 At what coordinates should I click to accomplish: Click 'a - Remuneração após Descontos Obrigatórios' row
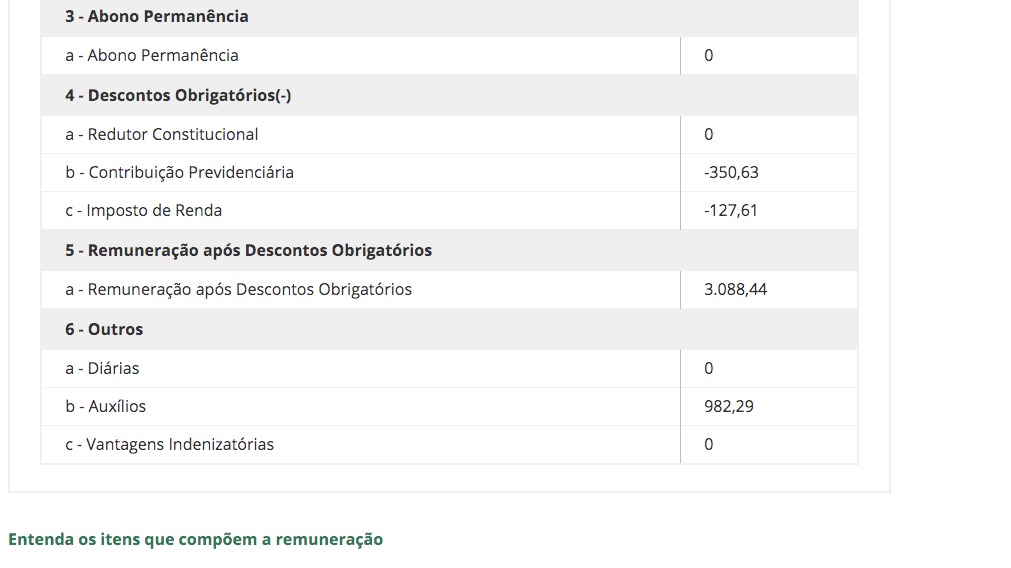point(449,289)
